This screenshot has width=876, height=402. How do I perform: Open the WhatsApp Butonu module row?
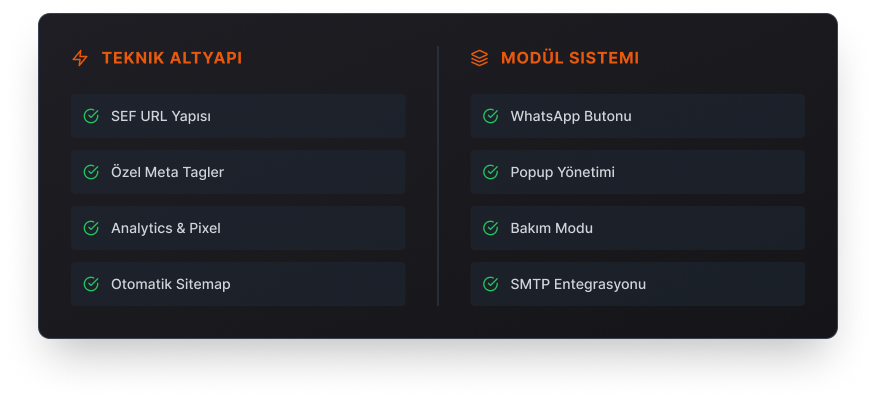(x=637, y=116)
